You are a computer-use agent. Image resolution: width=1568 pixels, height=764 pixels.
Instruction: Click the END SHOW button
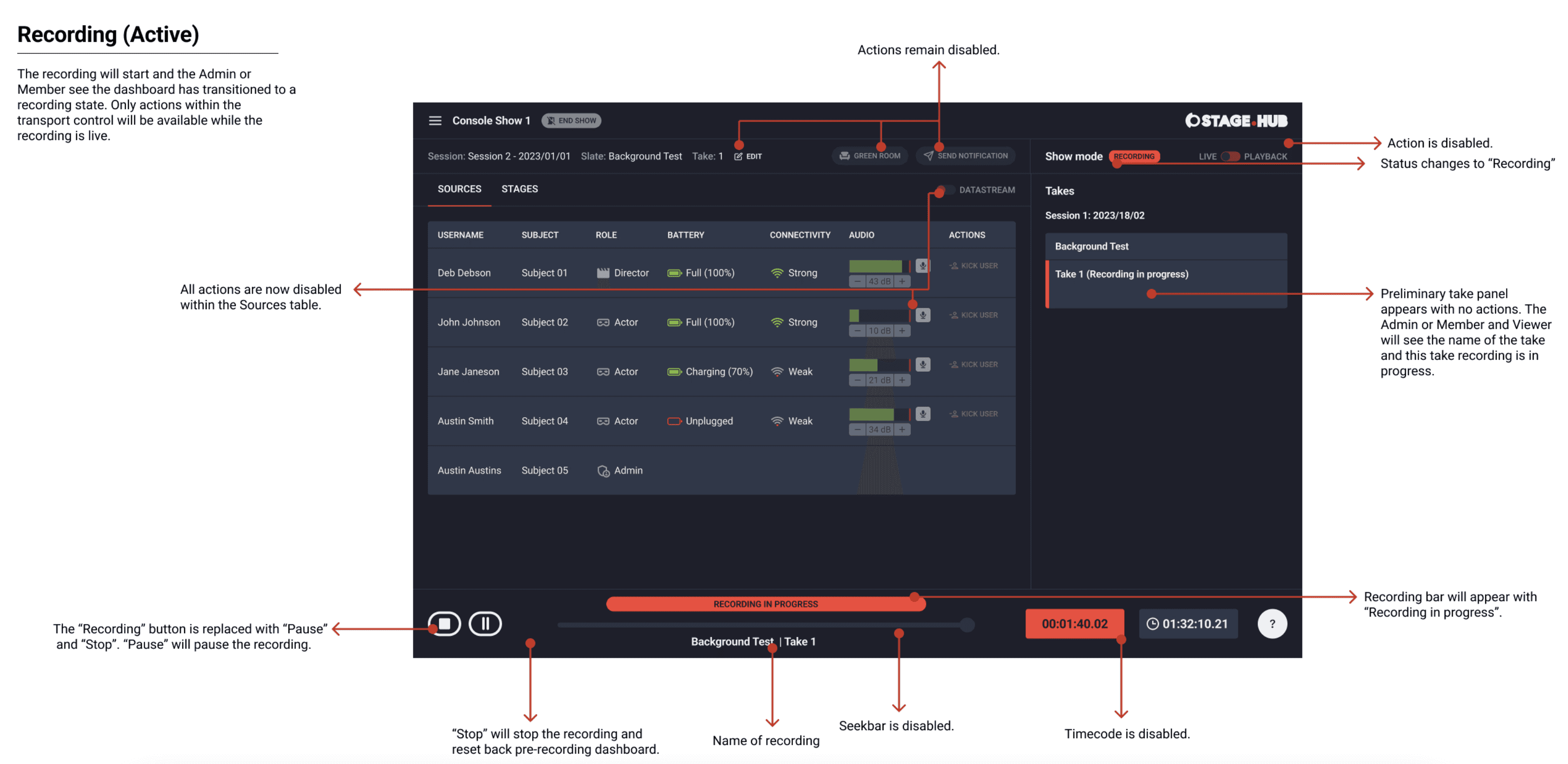571,121
